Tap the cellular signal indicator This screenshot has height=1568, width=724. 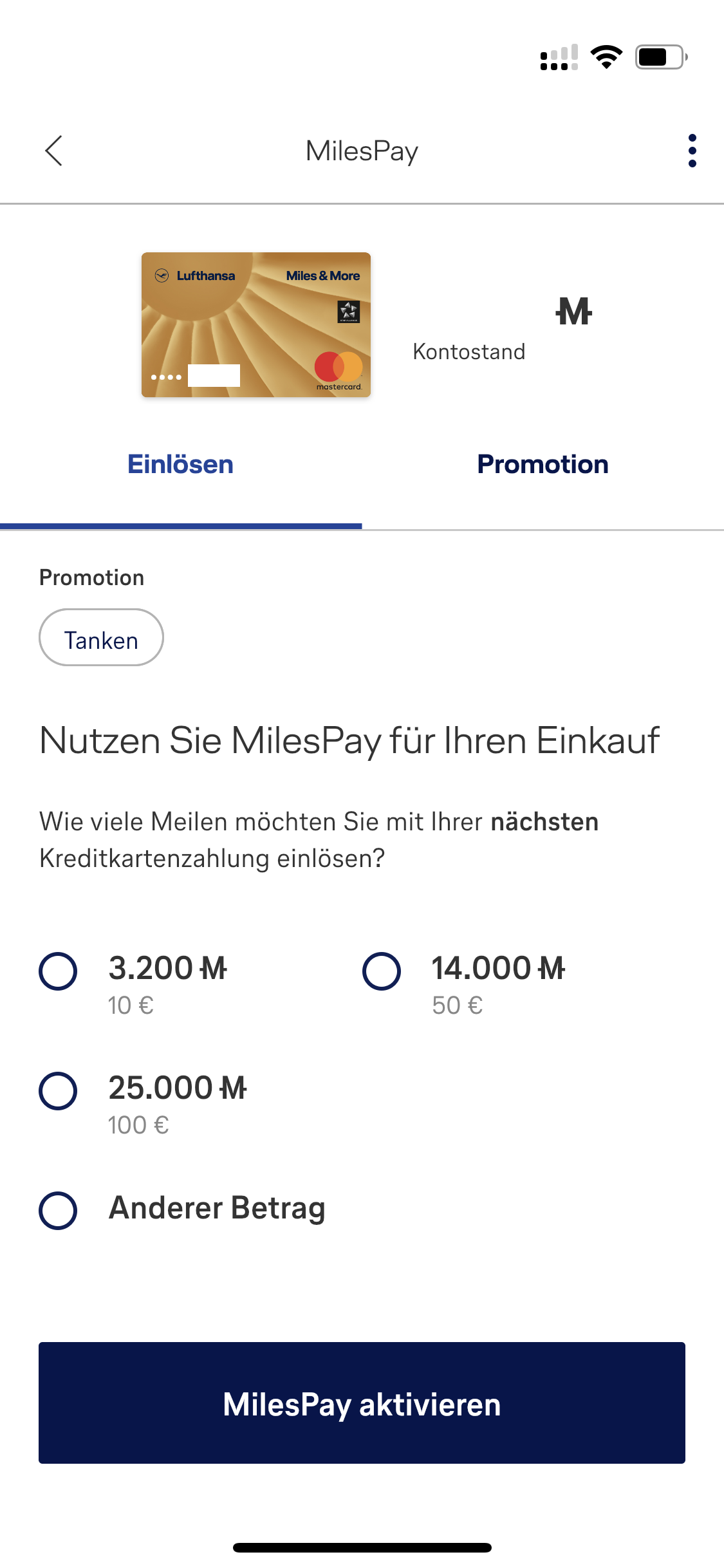pyautogui.click(x=559, y=57)
